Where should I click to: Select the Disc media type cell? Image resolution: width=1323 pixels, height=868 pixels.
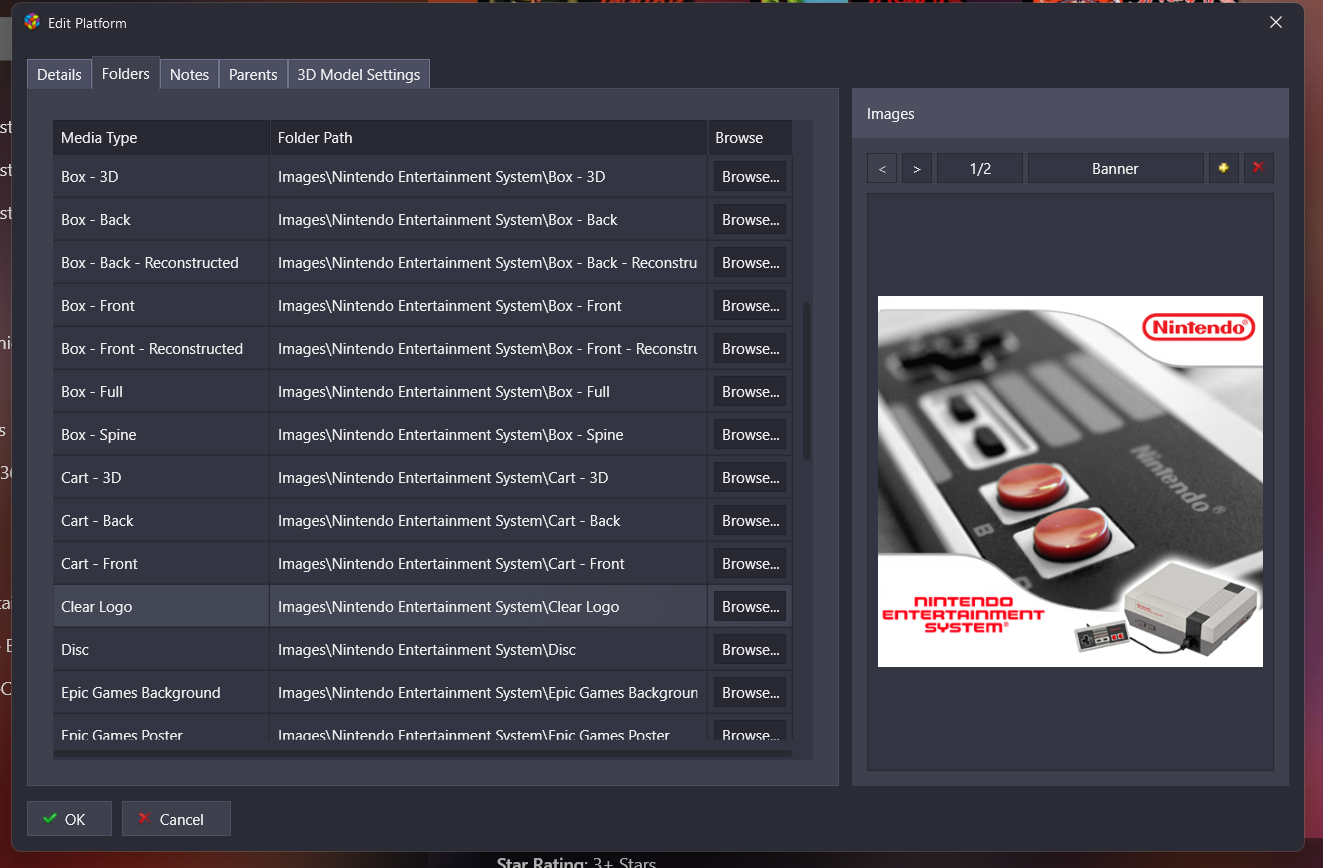[161, 650]
